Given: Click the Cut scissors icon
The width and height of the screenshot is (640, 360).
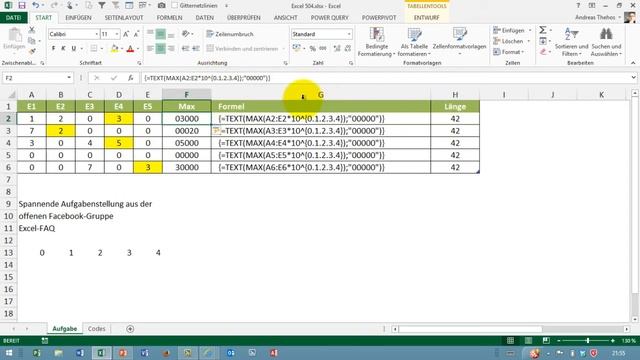Looking at the screenshot, I should (x=32, y=30).
